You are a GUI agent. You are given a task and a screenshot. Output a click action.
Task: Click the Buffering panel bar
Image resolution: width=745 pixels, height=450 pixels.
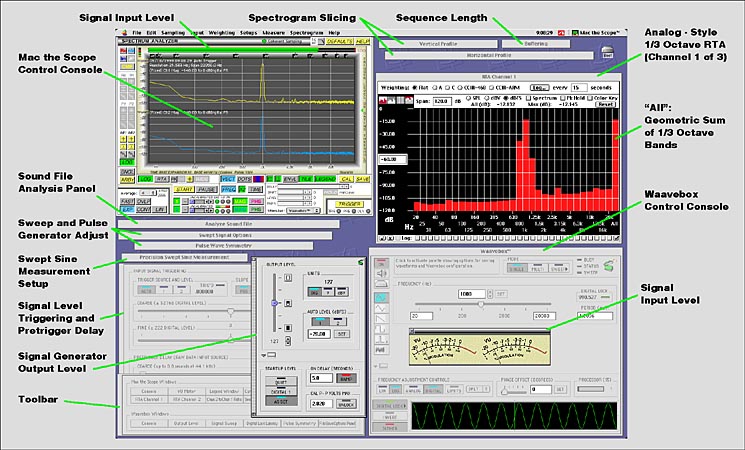coord(536,44)
